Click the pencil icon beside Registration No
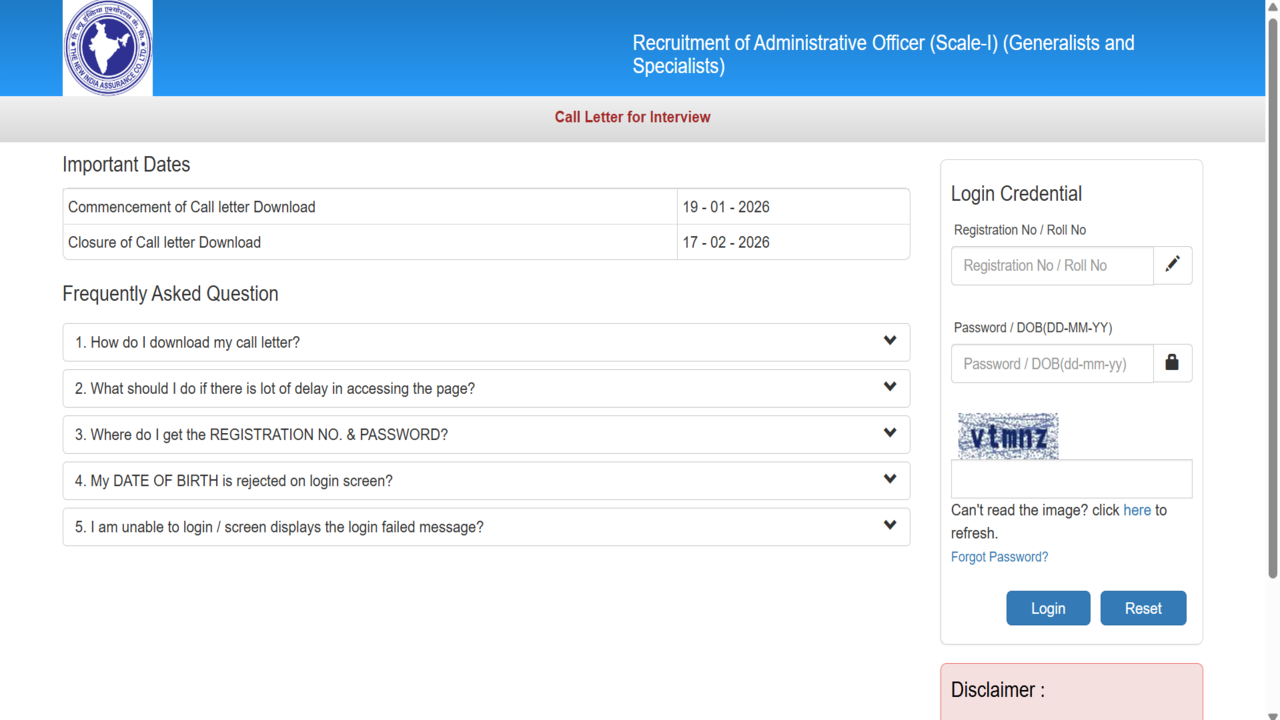 pos(1172,265)
